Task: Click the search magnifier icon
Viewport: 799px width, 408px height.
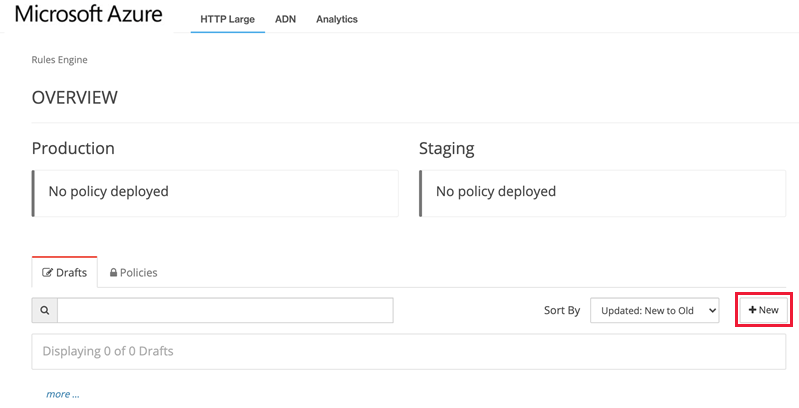Action: pos(45,310)
